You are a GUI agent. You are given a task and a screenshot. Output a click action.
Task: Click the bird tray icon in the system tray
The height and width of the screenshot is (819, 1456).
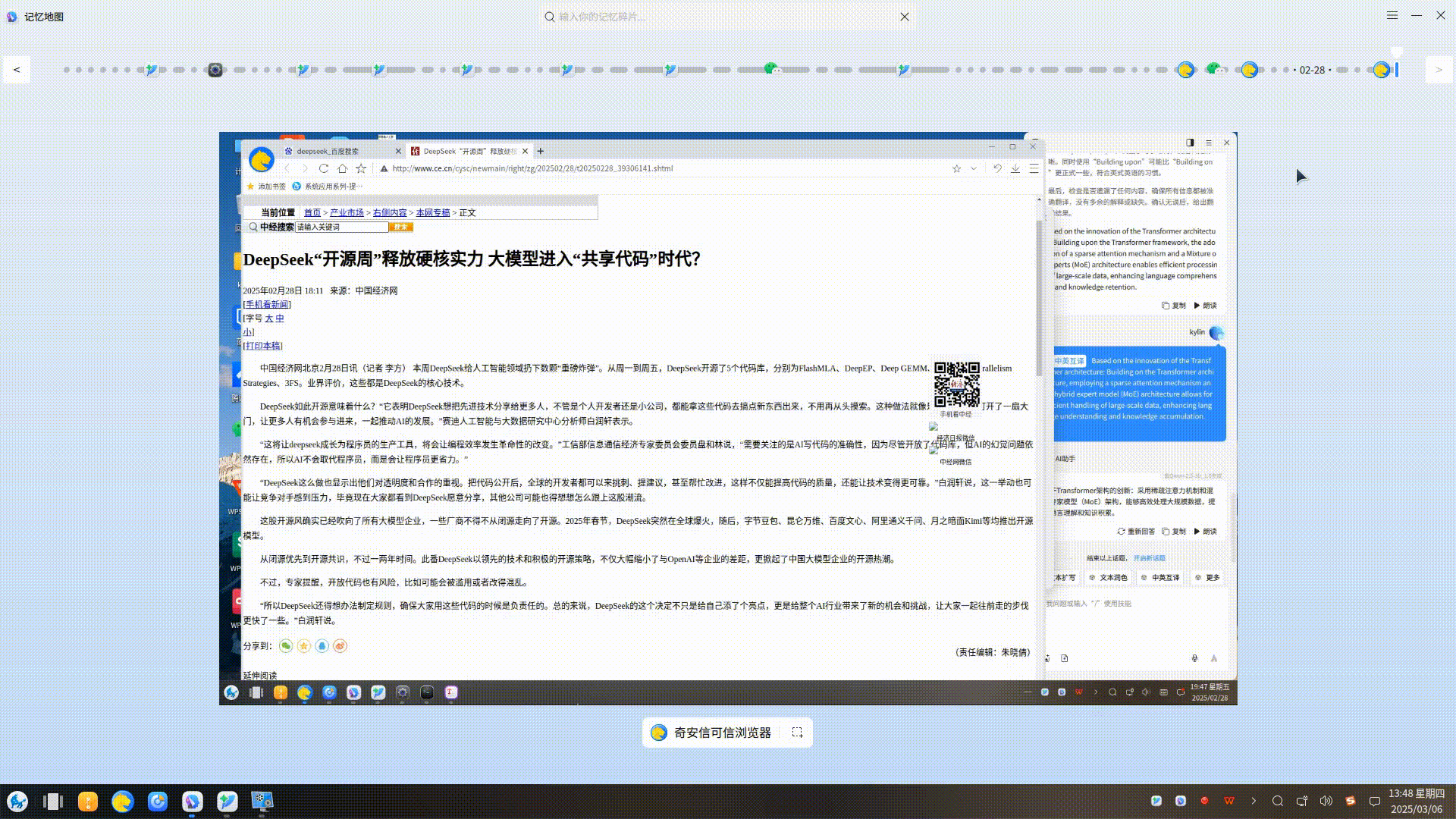tap(1156, 801)
